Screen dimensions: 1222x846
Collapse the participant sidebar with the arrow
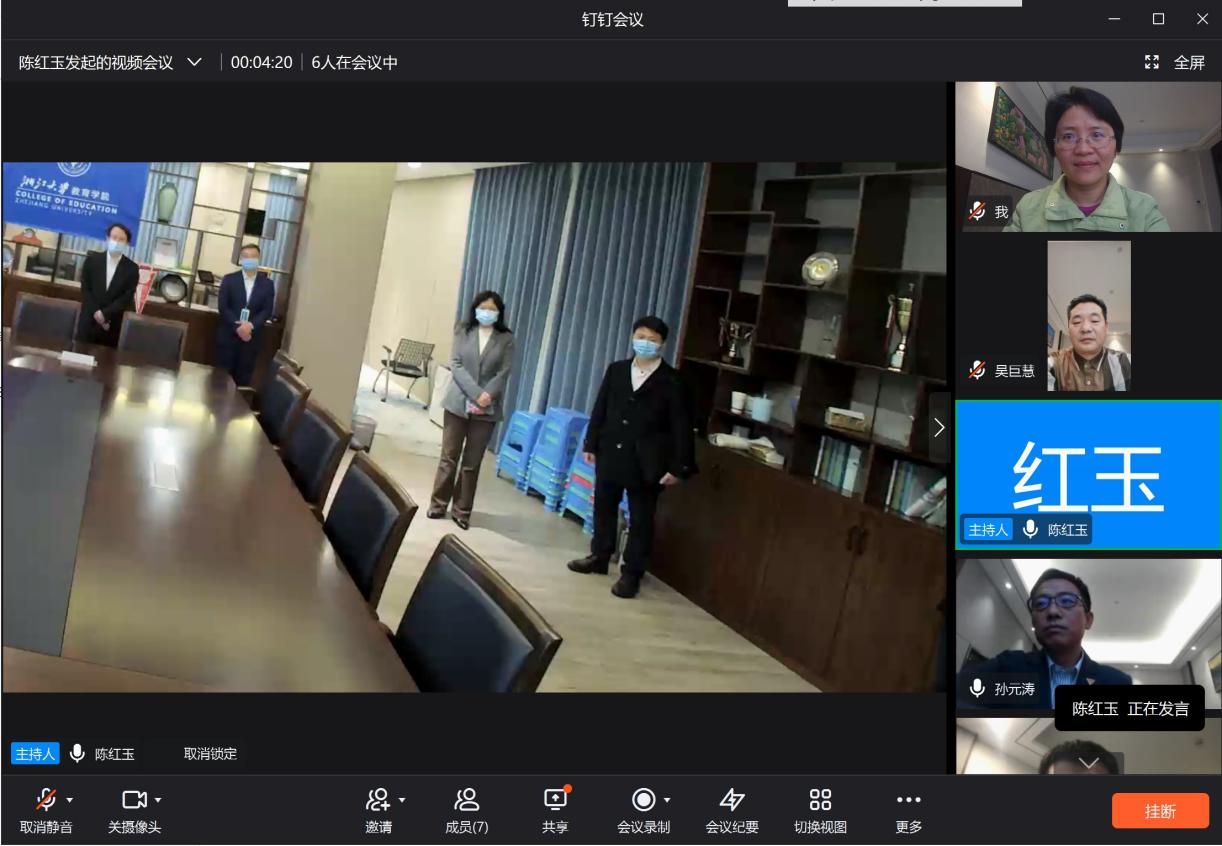coord(938,427)
